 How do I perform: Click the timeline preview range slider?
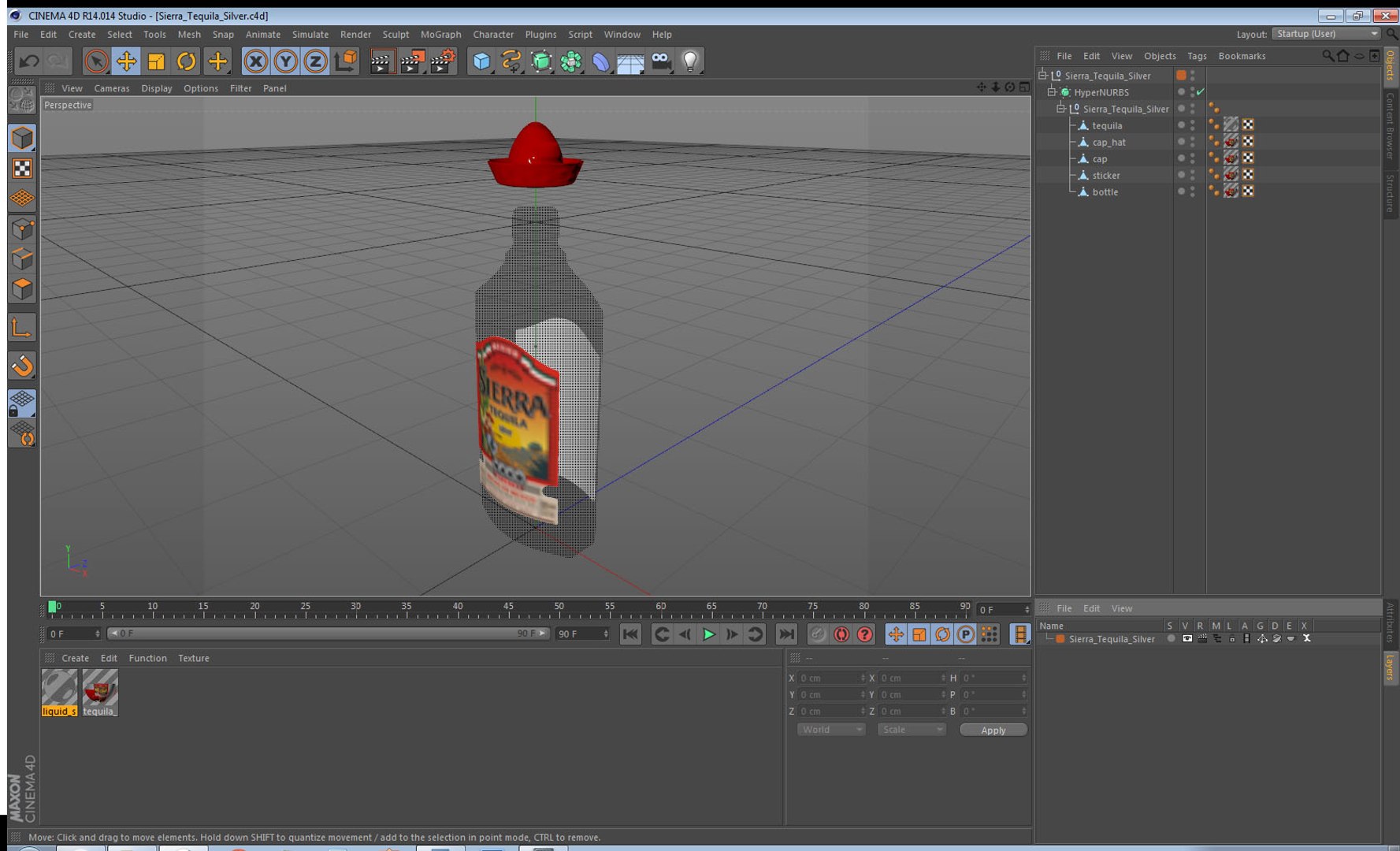pyautogui.click(x=328, y=634)
